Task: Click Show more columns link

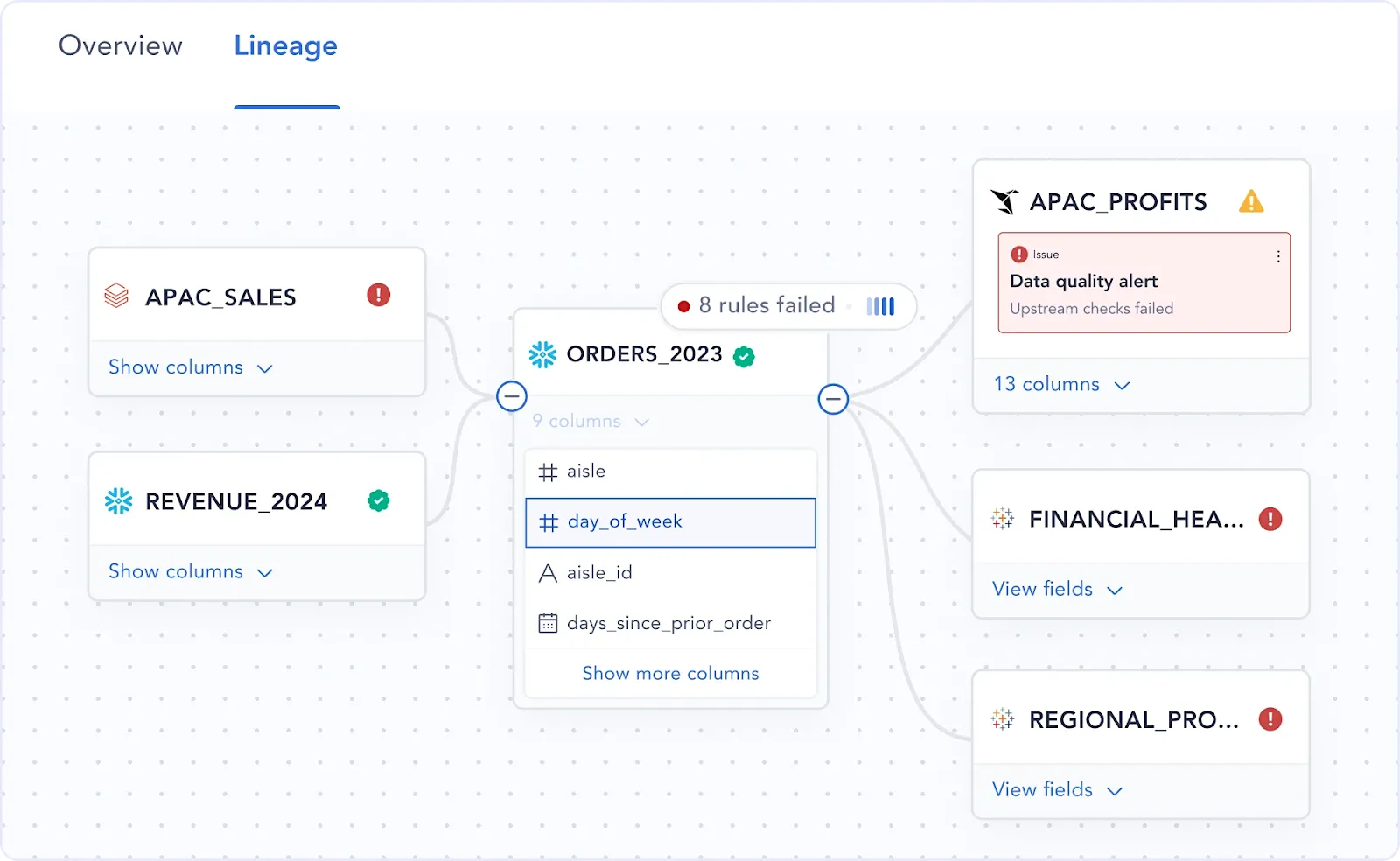Action: click(670, 673)
